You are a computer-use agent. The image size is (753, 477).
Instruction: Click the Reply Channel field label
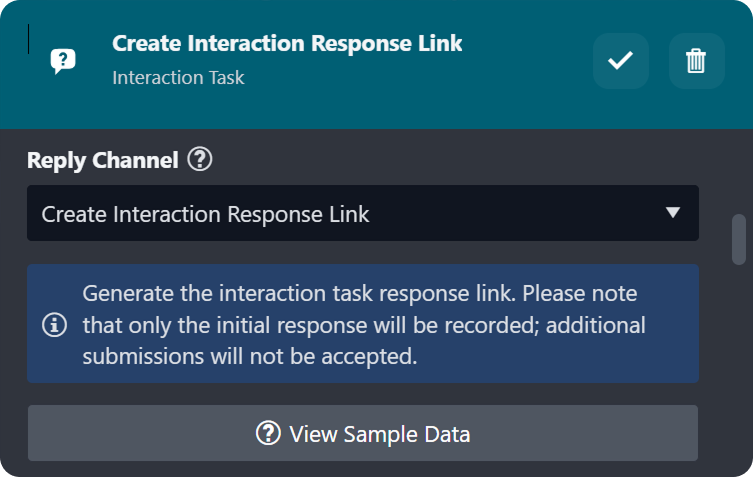click(x=102, y=160)
